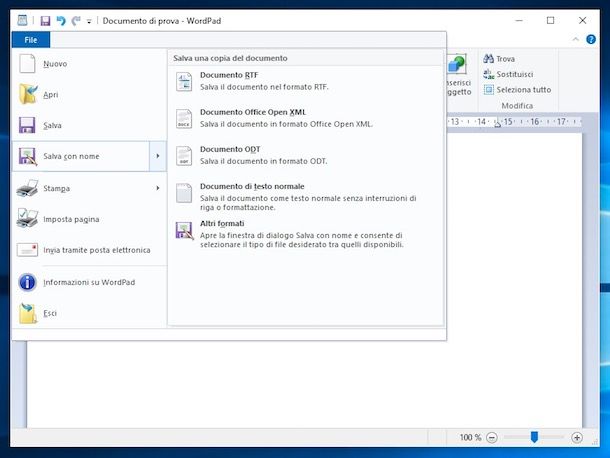The width and height of the screenshot is (610, 458).
Task: Click the zoom in plus button
Action: coord(577,438)
